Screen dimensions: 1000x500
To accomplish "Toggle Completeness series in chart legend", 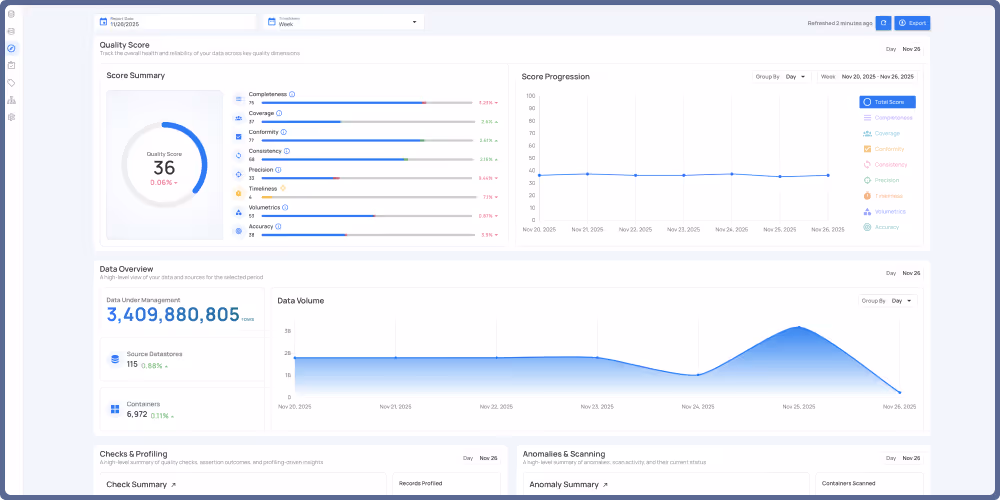I will tap(887, 117).
